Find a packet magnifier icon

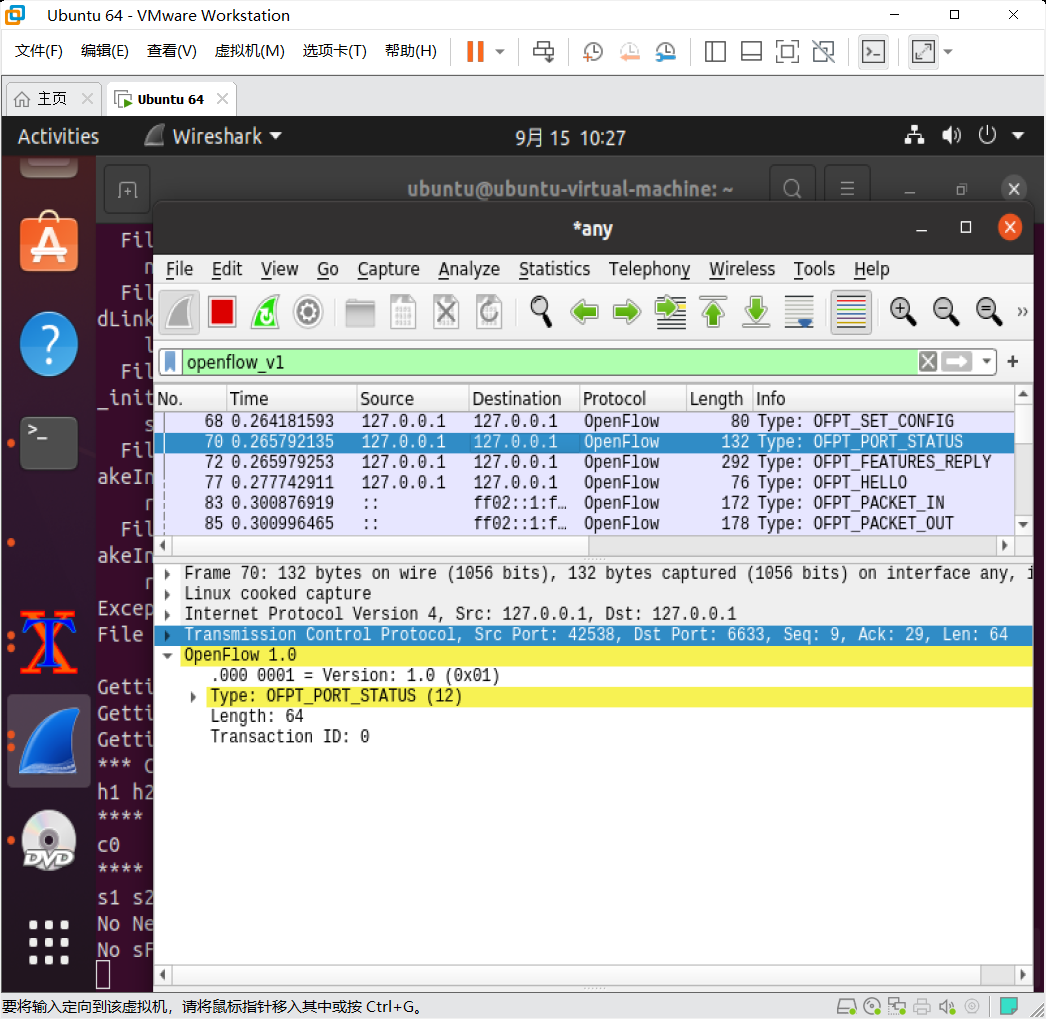(x=541, y=312)
